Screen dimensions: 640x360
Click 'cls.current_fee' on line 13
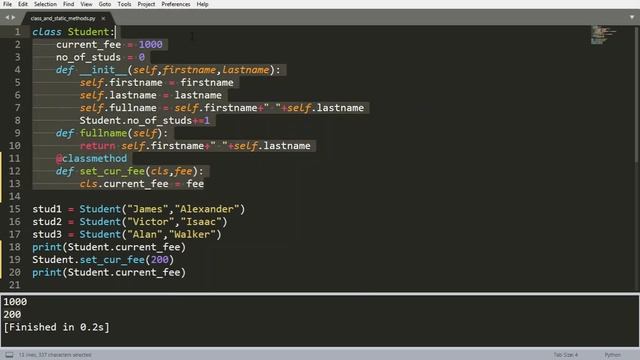pyautogui.click(x=124, y=184)
